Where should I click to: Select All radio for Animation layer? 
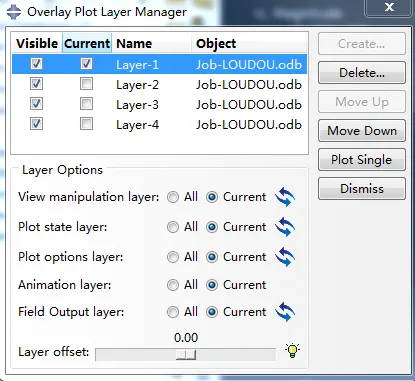coord(173,285)
